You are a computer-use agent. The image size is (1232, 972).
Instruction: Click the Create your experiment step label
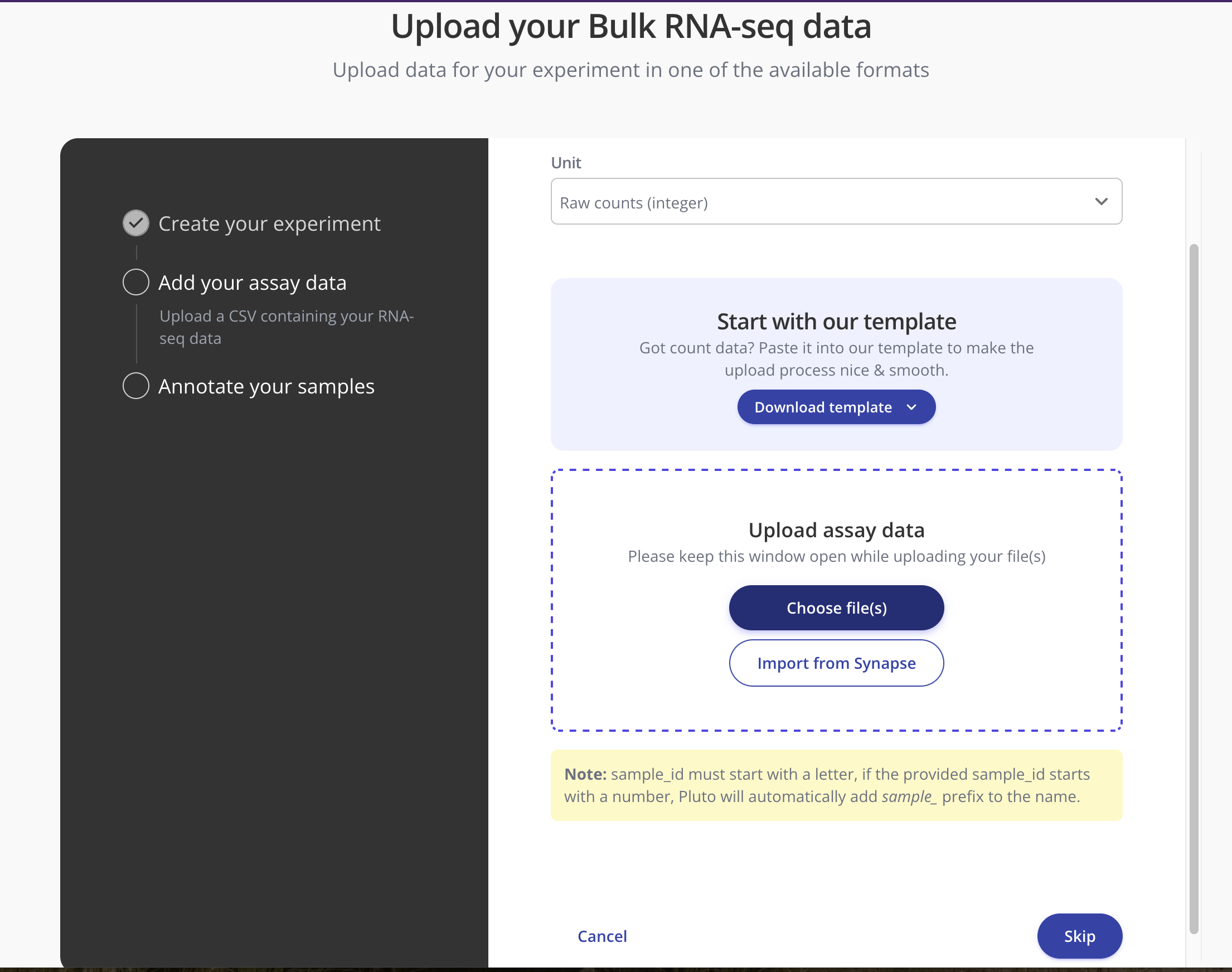click(x=270, y=223)
